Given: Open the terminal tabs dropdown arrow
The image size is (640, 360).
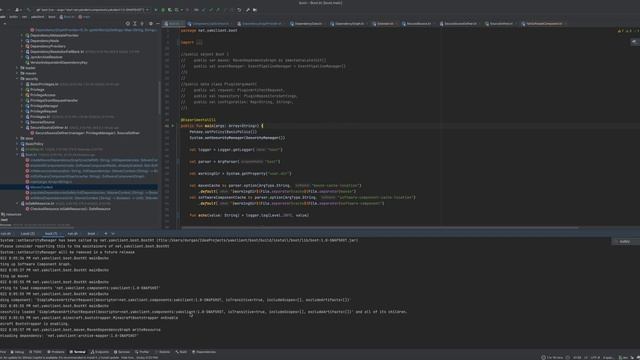Looking at the screenshot, I should pyautogui.click(x=113, y=234).
